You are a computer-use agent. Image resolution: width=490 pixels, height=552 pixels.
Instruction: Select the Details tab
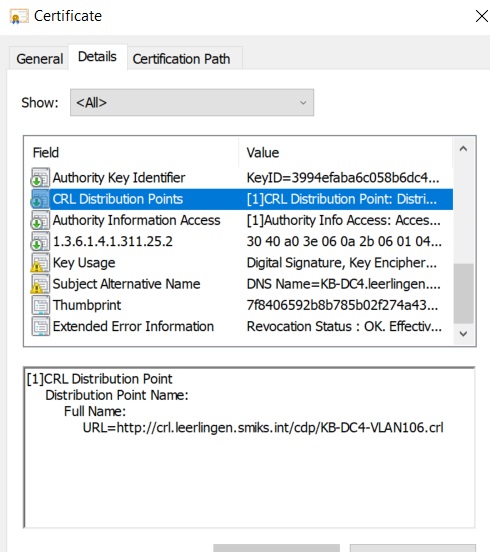tap(97, 57)
